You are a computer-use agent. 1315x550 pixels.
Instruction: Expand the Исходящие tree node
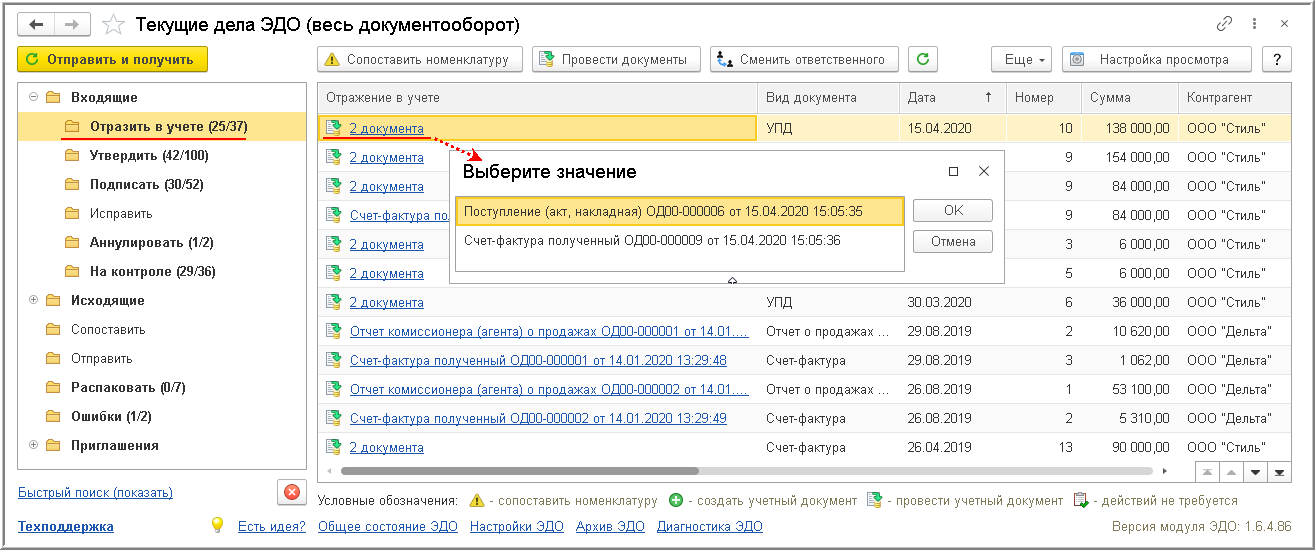click(x=33, y=301)
